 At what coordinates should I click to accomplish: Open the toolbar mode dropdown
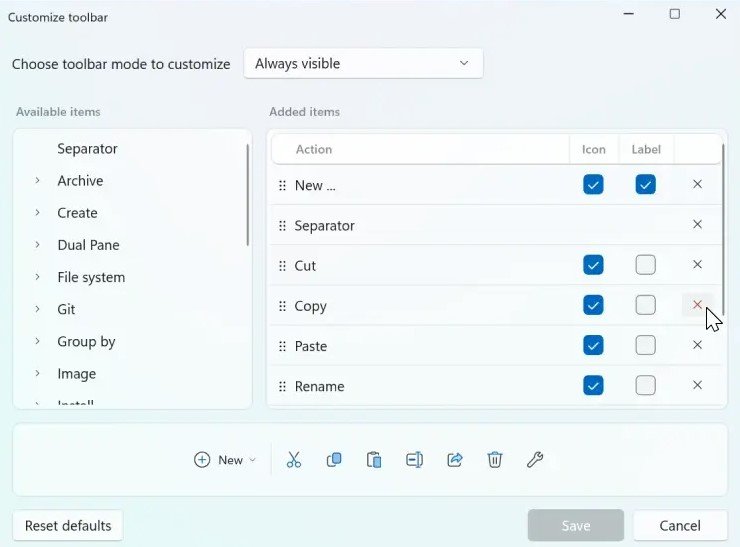coord(363,63)
